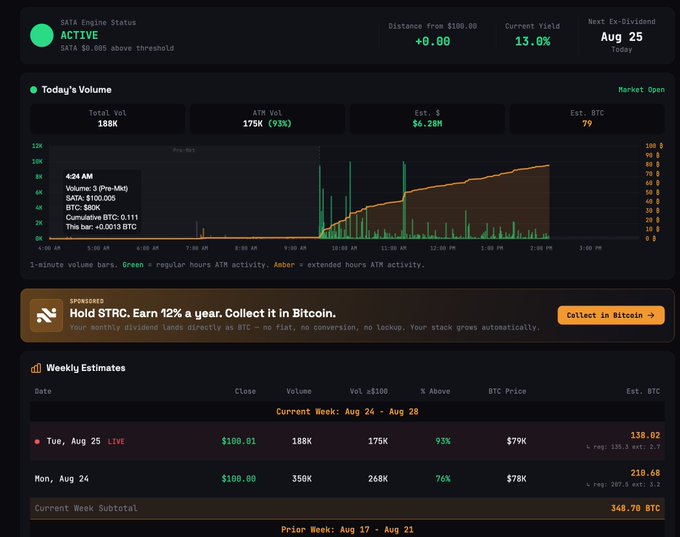
Task: Click the ATM Vol 175K (93%) card
Action: point(267,118)
